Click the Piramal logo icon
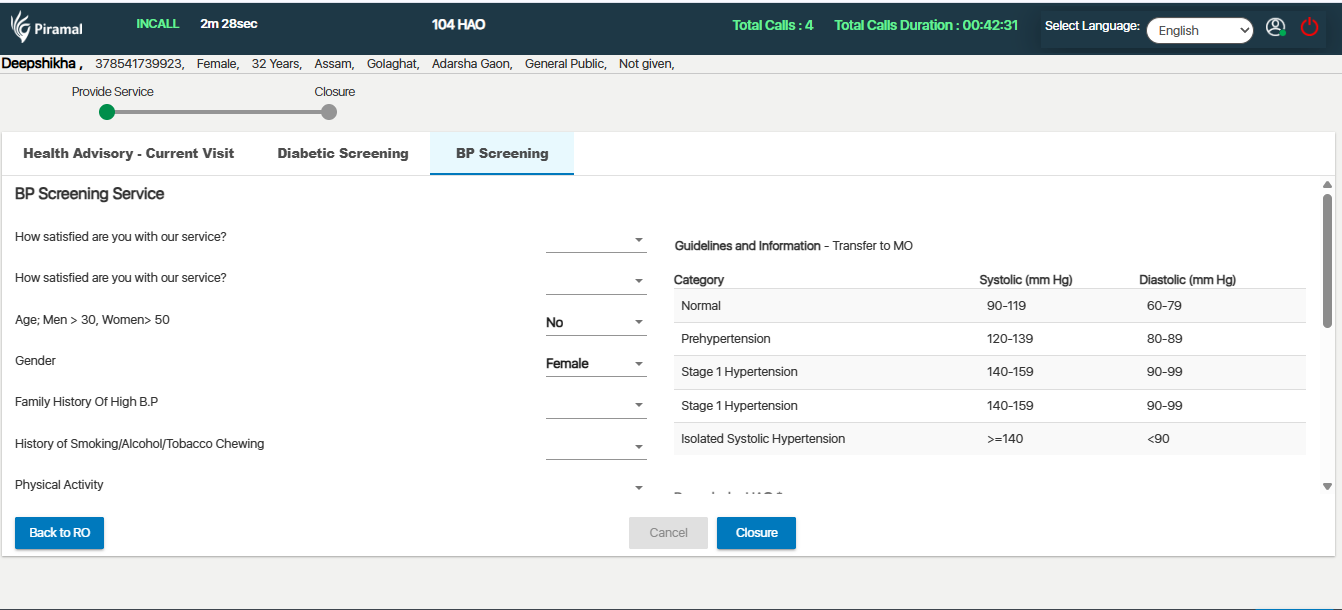Viewport: 1342px width, 610px height. point(21,27)
